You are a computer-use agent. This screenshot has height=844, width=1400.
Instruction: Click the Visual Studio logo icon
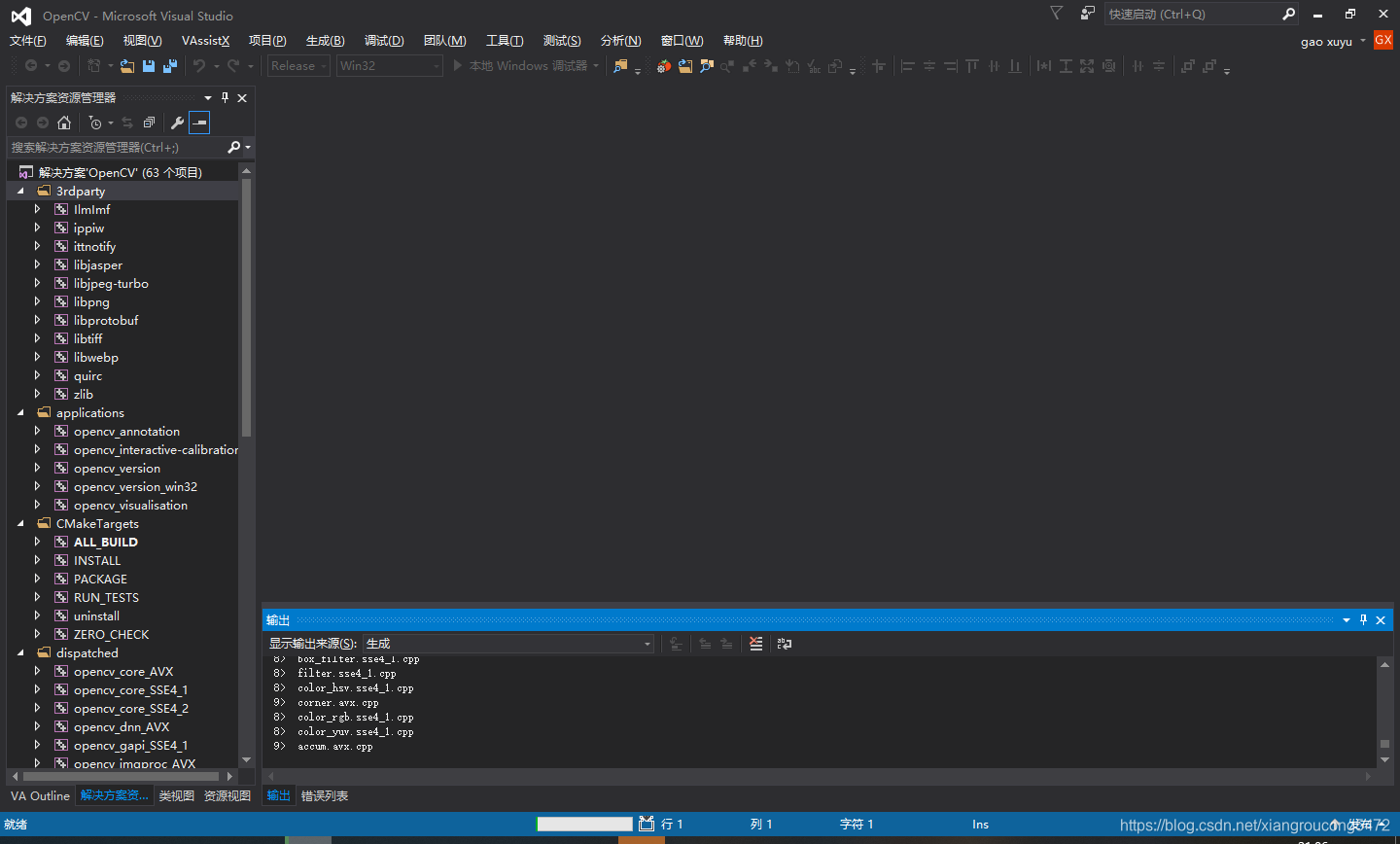tap(20, 16)
